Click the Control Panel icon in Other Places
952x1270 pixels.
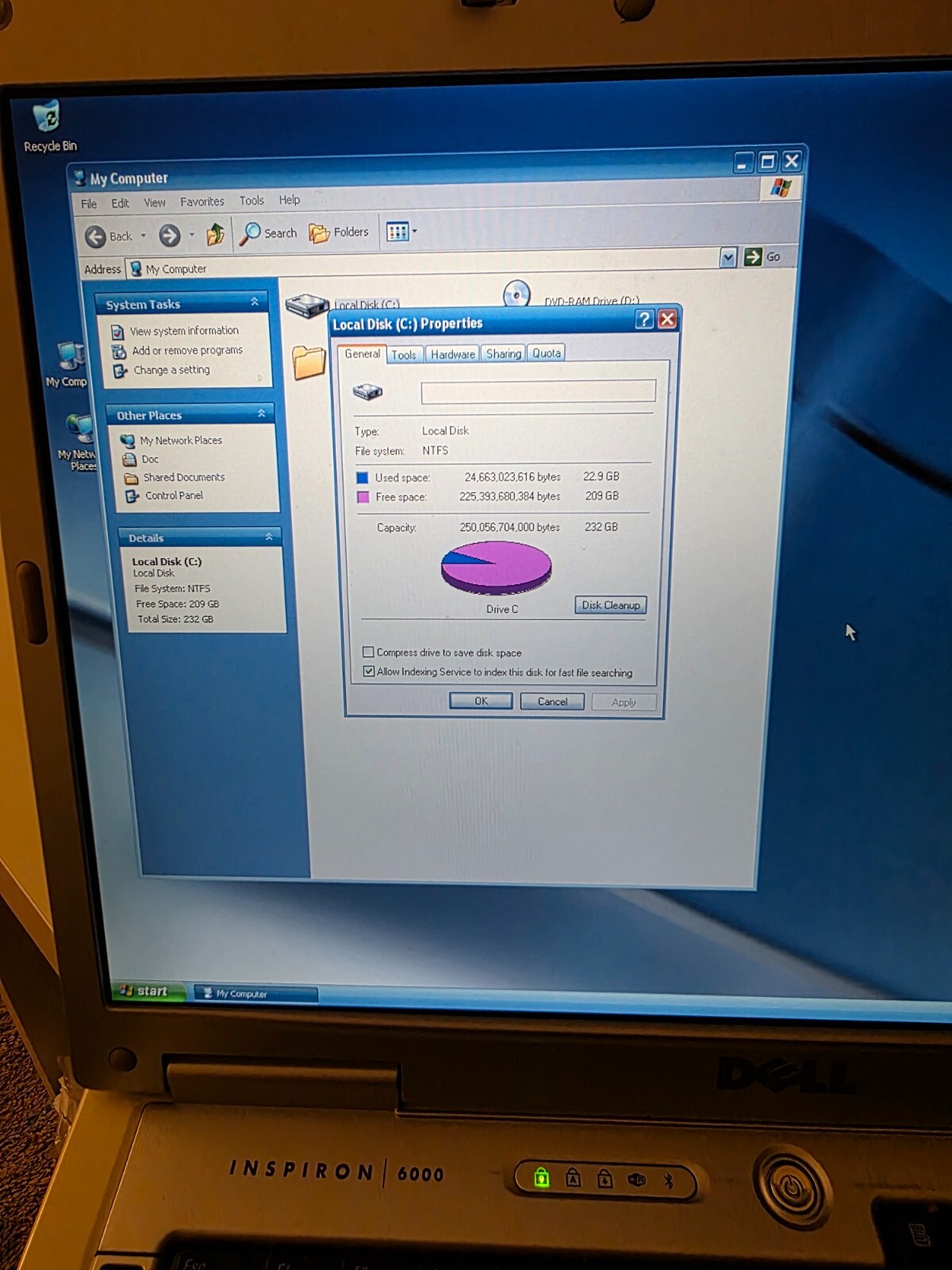click(x=132, y=496)
